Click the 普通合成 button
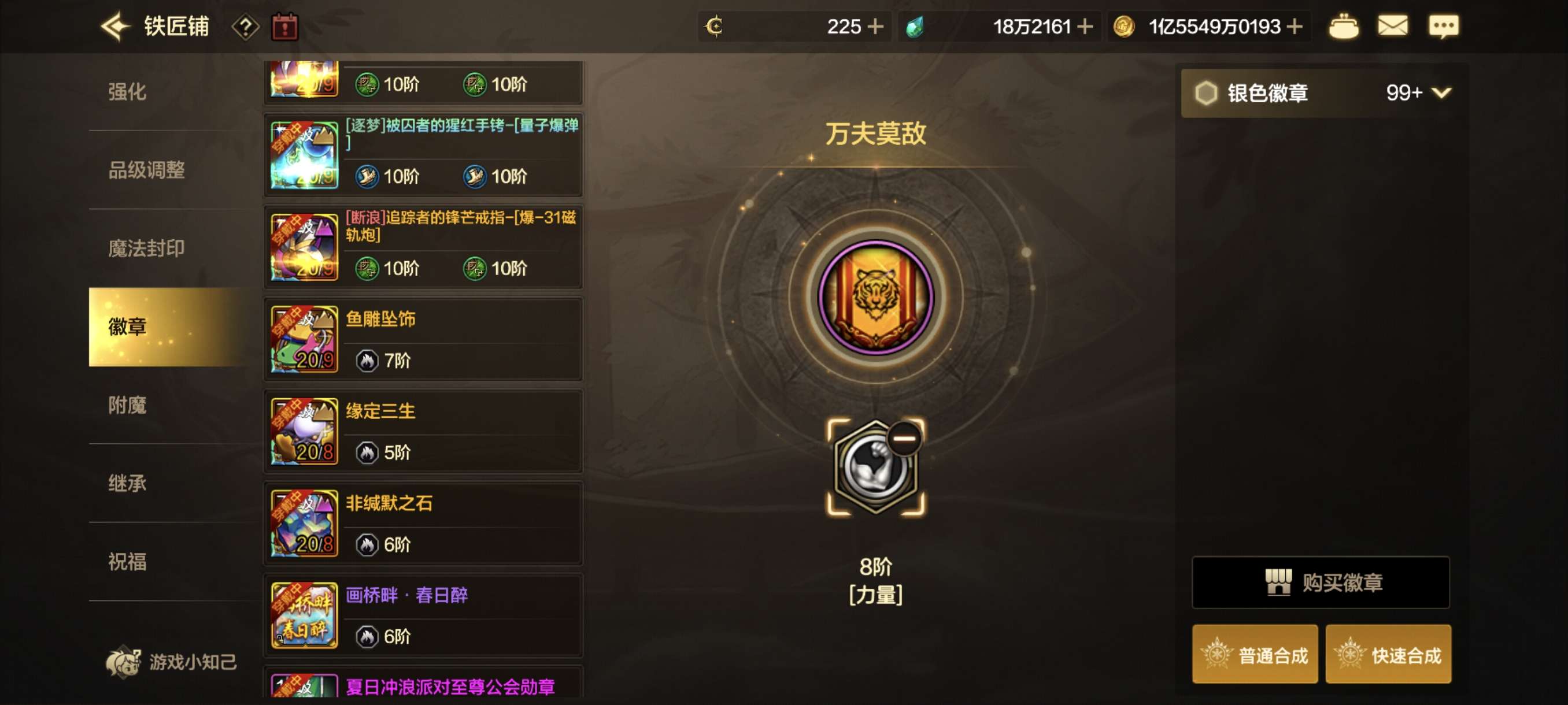1568x705 pixels. 1255,655
